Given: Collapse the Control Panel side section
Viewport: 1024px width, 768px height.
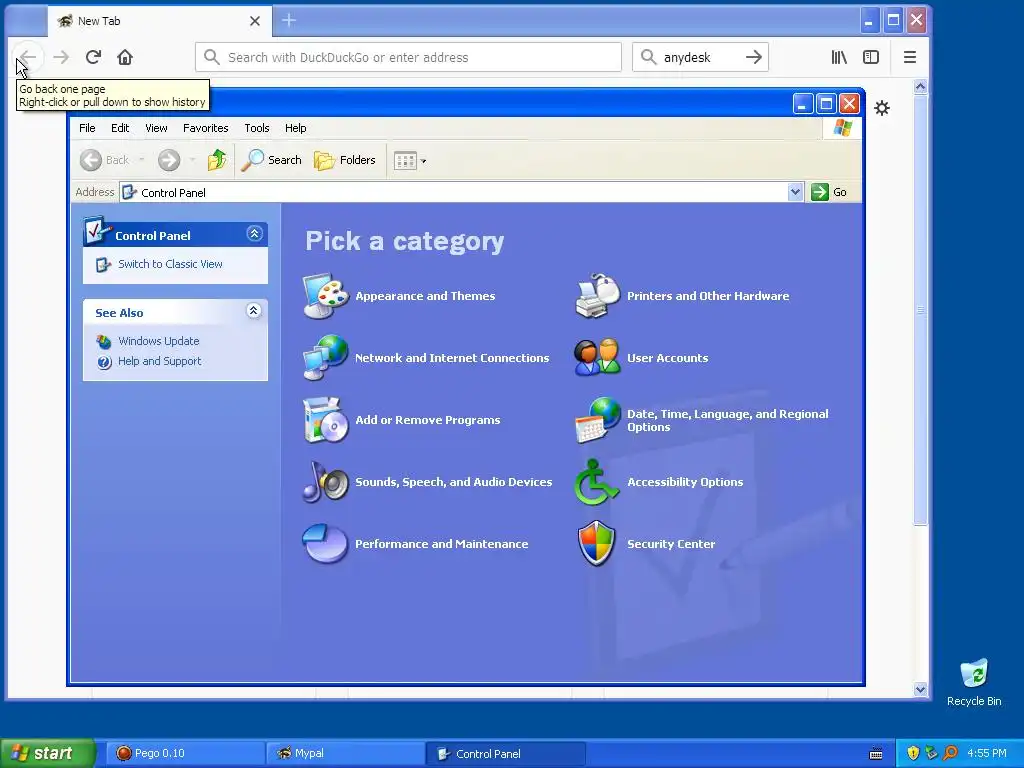Looking at the screenshot, I should [x=254, y=234].
